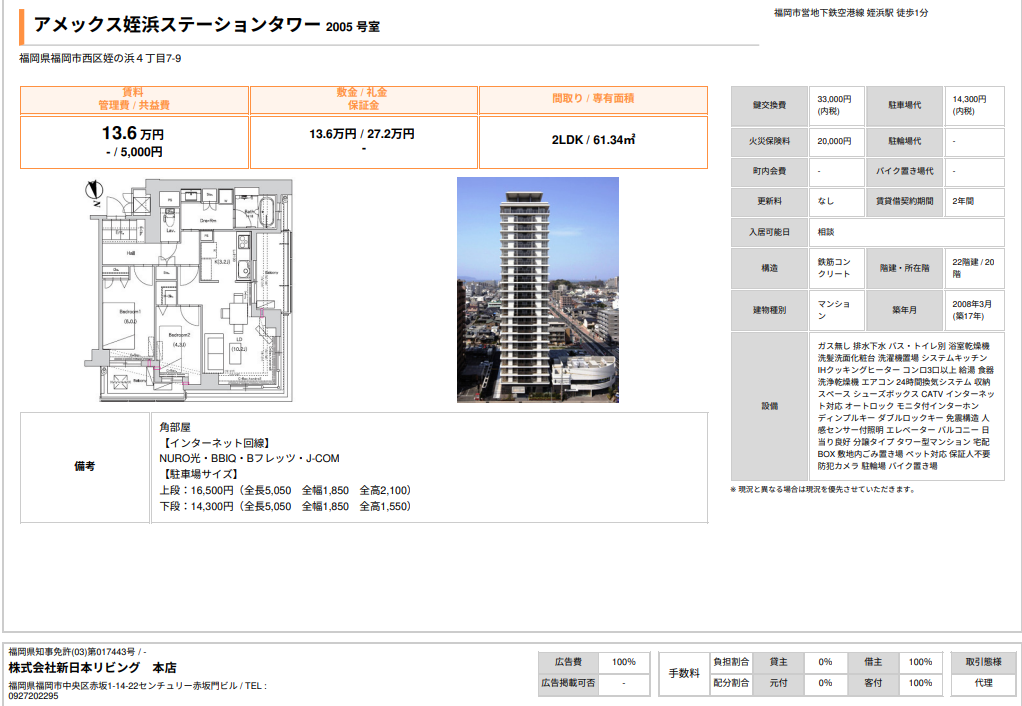Image resolution: width=1022 pixels, height=706 pixels.
Task: Click the 入居可能日 label cell
Action: pyautogui.click(x=769, y=232)
